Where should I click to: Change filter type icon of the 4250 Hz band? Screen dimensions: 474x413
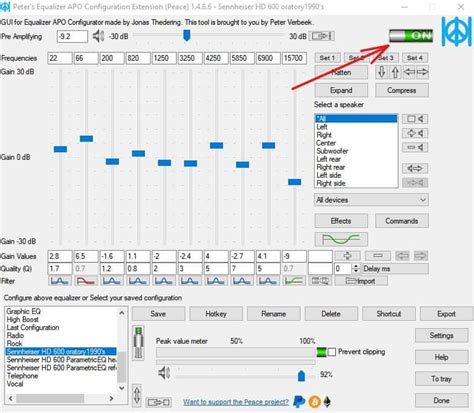tap(216, 281)
